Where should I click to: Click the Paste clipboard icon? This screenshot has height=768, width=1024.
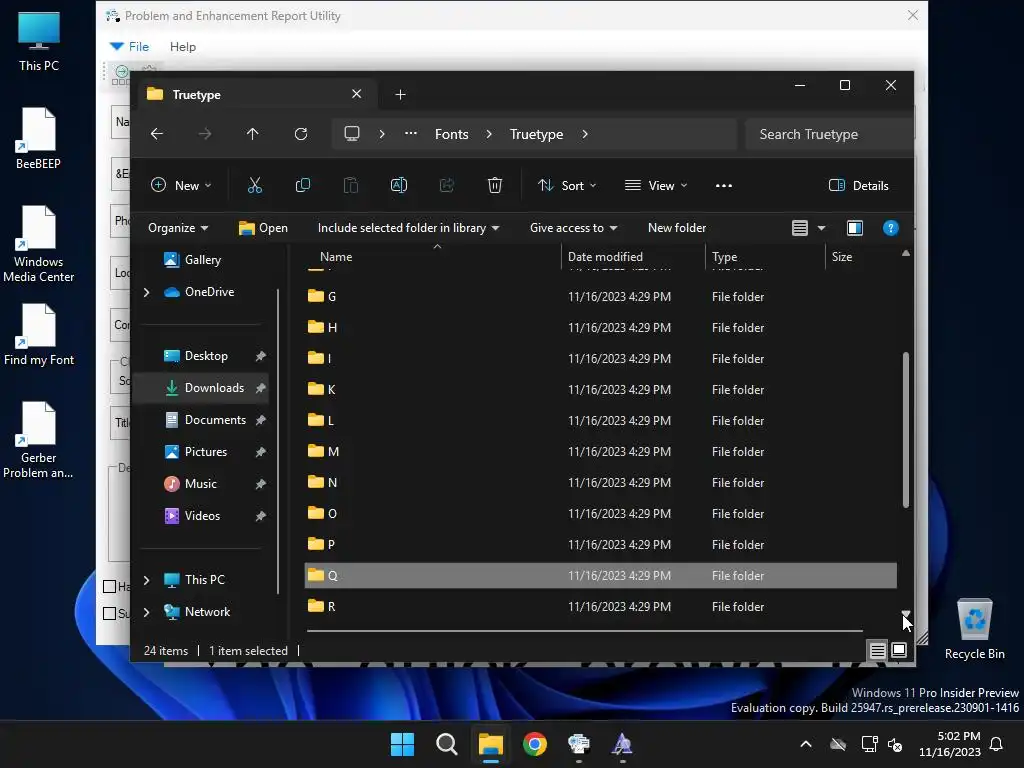(x=351, y=185)
